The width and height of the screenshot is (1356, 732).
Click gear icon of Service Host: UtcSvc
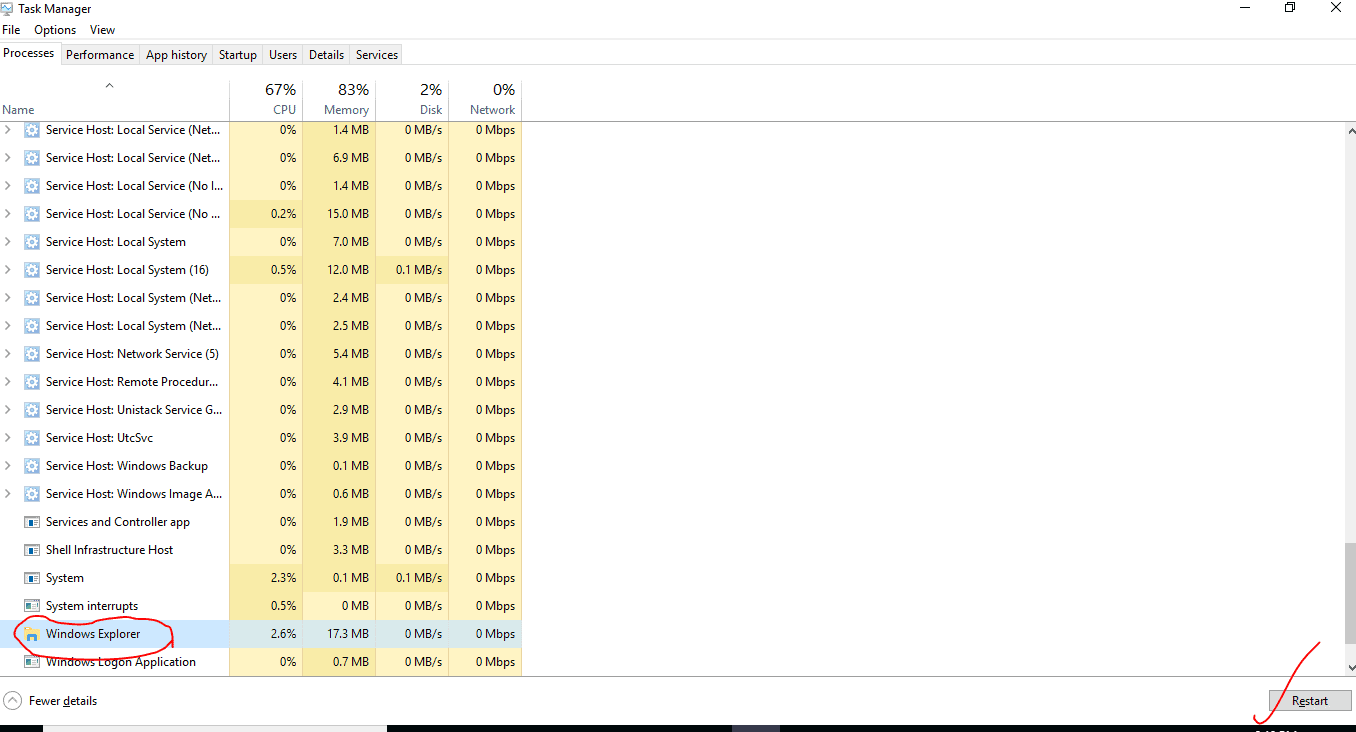point(31,438)
